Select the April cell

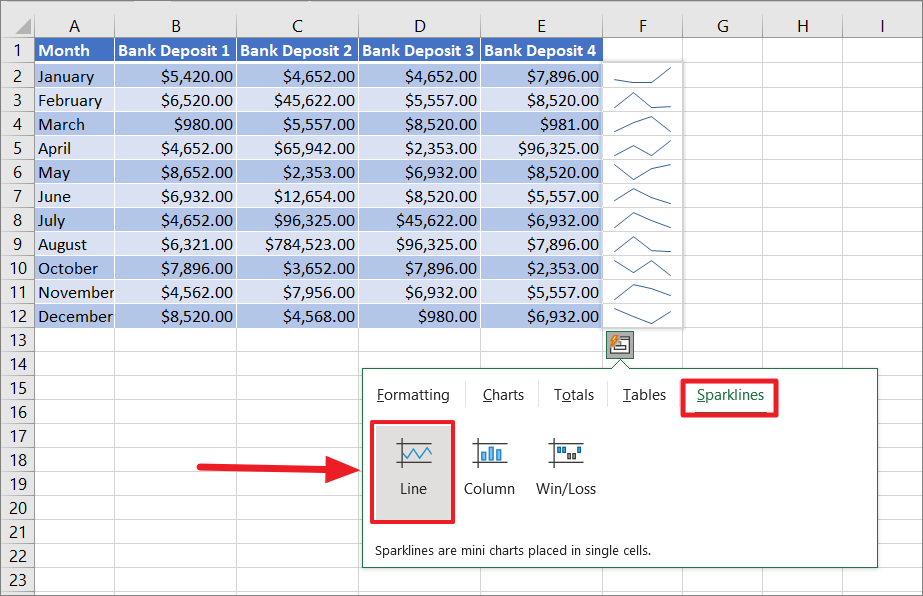[74, 148]
